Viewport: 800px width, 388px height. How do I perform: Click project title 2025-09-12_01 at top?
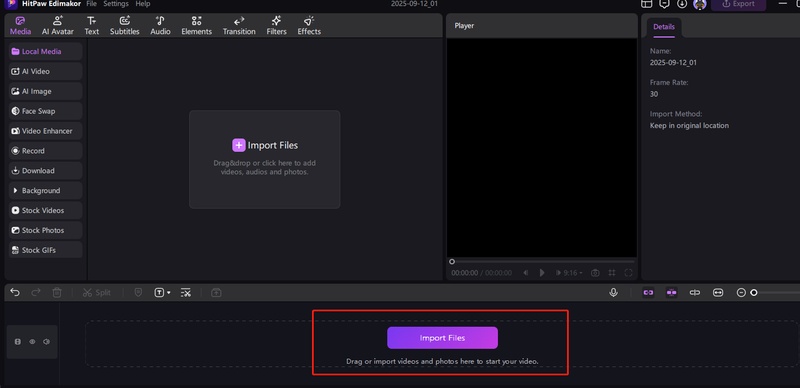pos(415,4)
